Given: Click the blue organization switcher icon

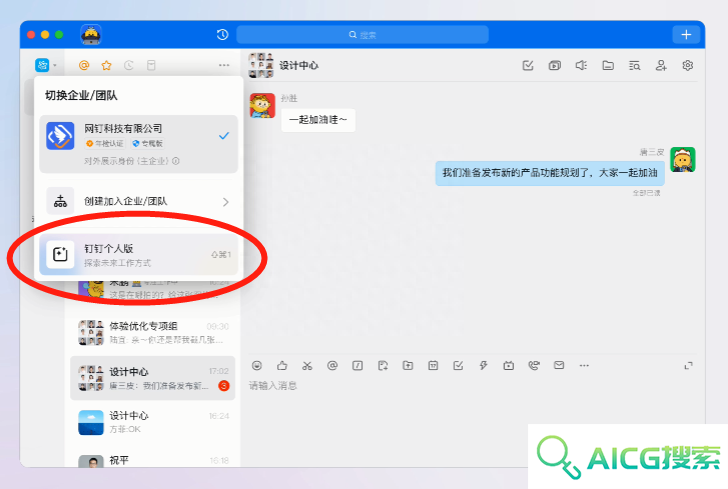Looking at the screenshot, I should pyautogui.click(x=42, y=65).
